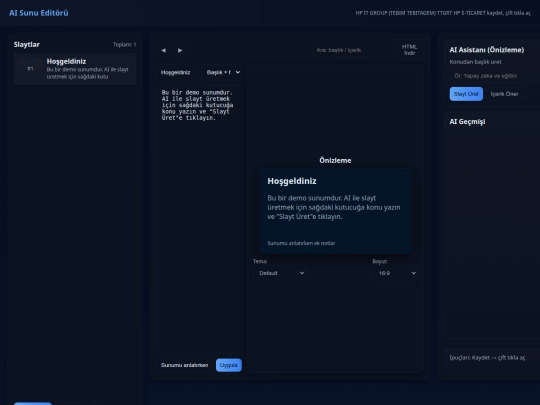The width and height of the screenshot is (540, 405).
Task: Focus the slide search field
Action: point(353,50)
